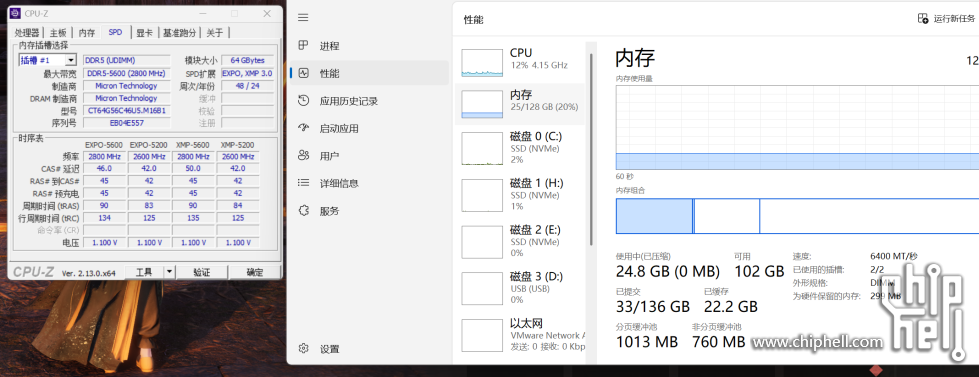The width and height of the screenshot is (979, 377).
Task: Click the 50.0 CAS latency value
Action: pos(194,169)
